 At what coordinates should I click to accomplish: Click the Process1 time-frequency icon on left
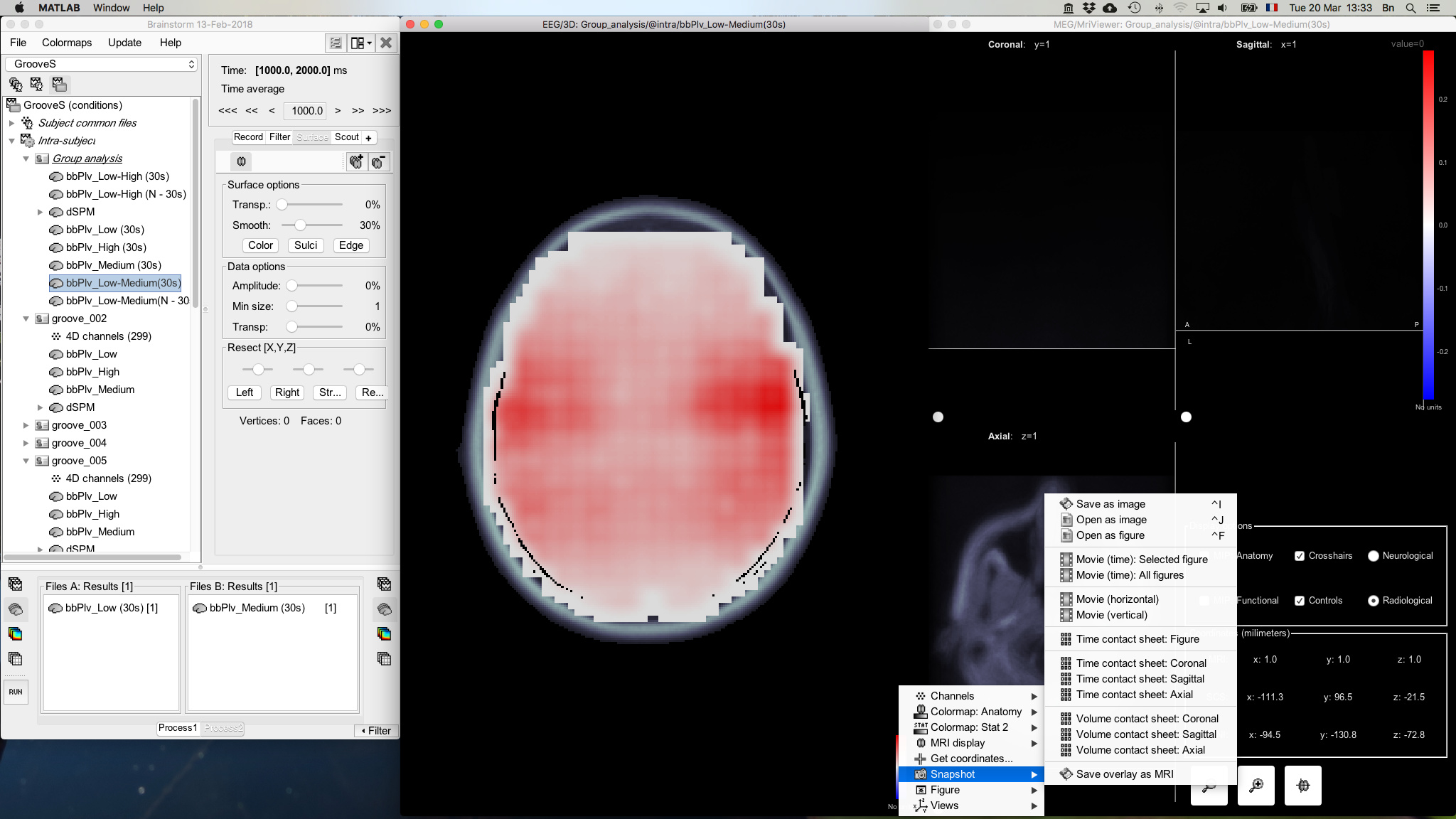pos(16,633)
